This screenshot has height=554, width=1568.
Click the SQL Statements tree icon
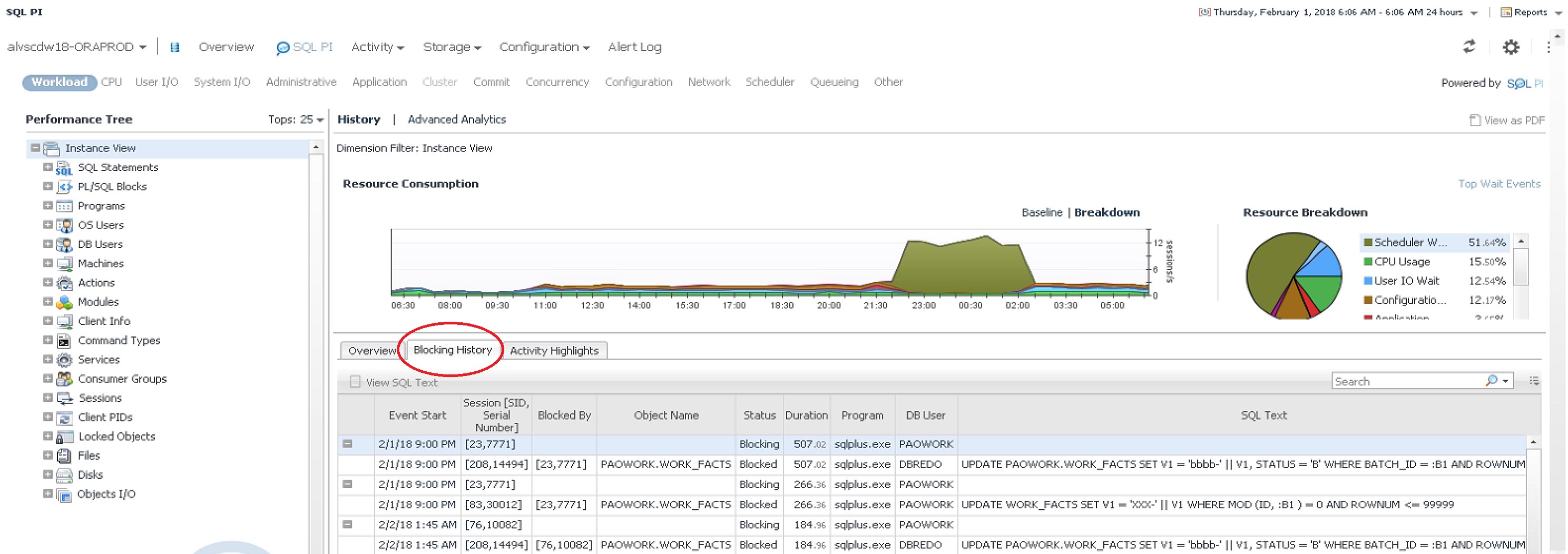pos(64,168)
